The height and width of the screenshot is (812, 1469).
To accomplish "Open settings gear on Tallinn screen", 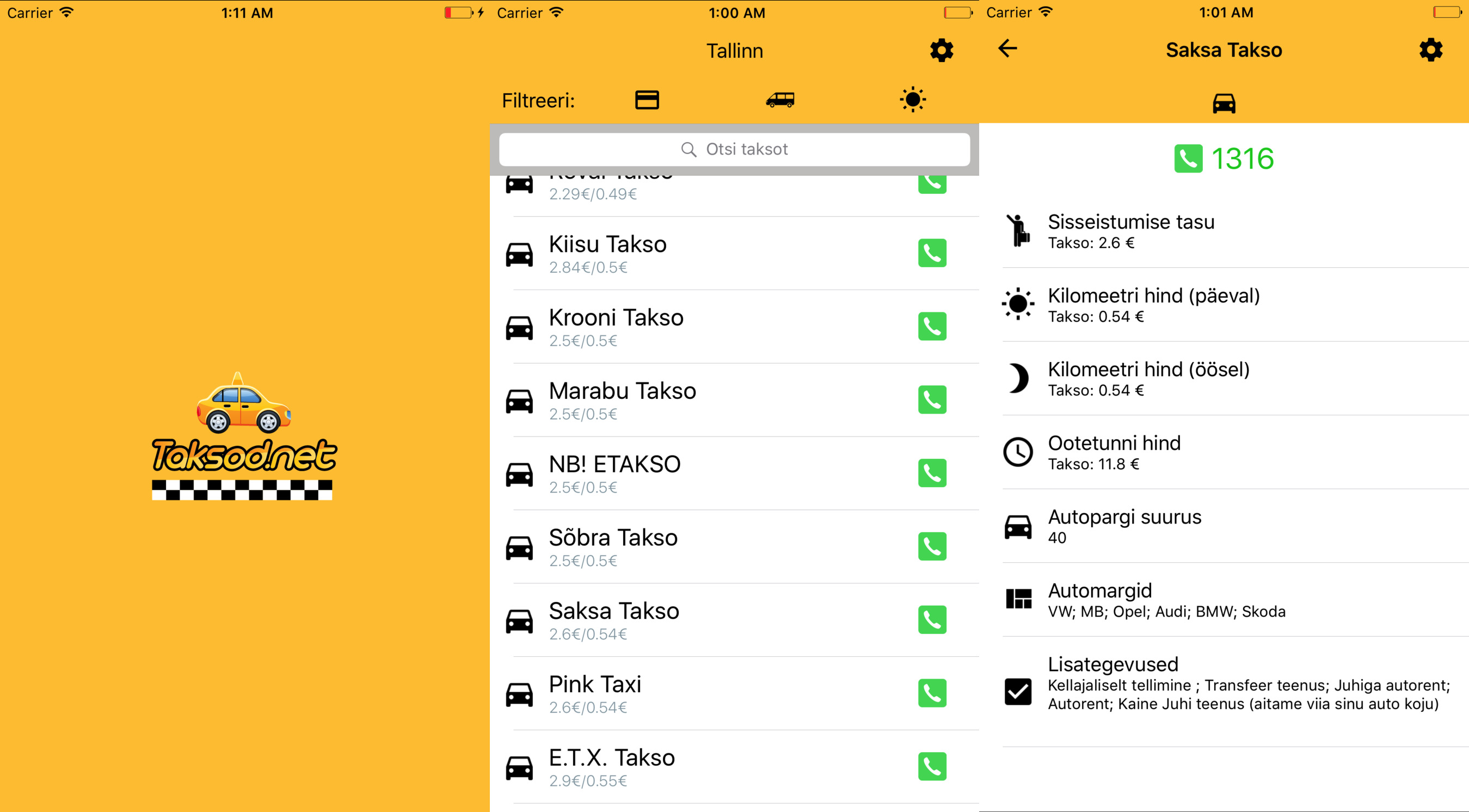I will tap(941, 50).
